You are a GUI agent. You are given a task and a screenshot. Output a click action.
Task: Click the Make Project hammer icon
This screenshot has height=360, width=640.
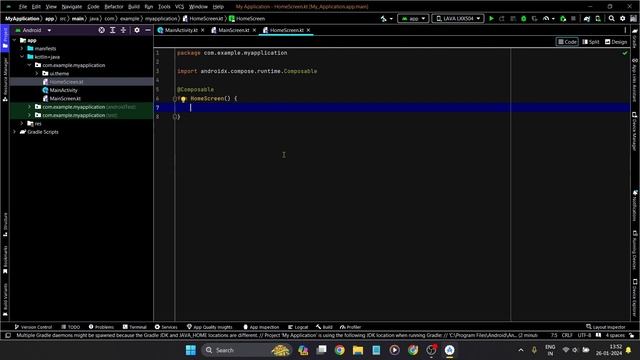383,19
